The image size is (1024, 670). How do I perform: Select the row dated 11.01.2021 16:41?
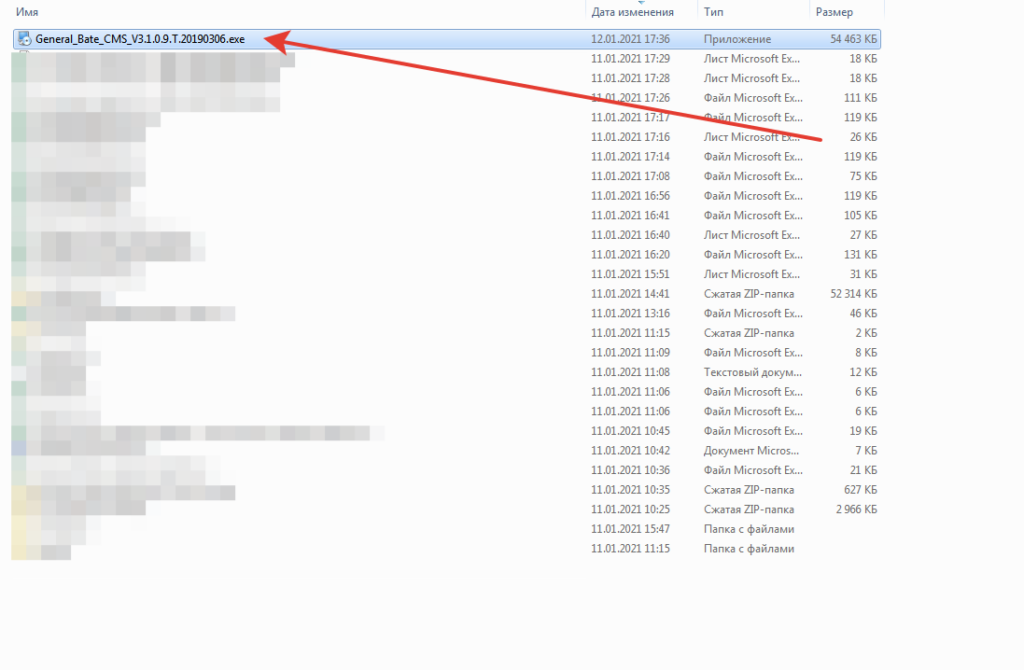coord(446,215)
